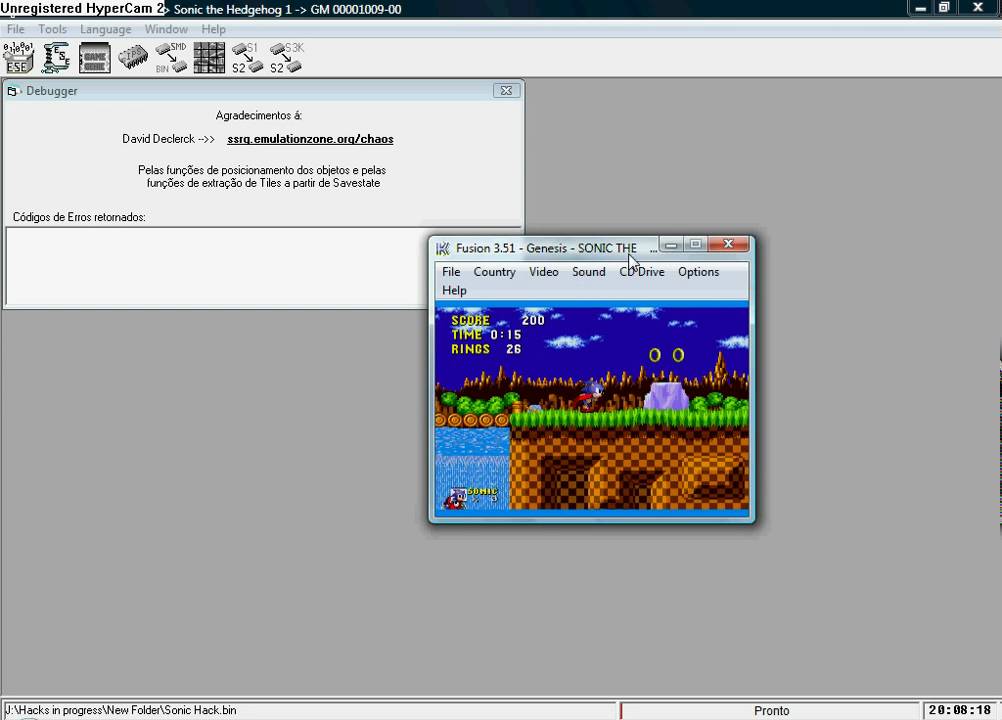Close the Debugger panel
This screenshot has height=720, width=1002.
506,91
